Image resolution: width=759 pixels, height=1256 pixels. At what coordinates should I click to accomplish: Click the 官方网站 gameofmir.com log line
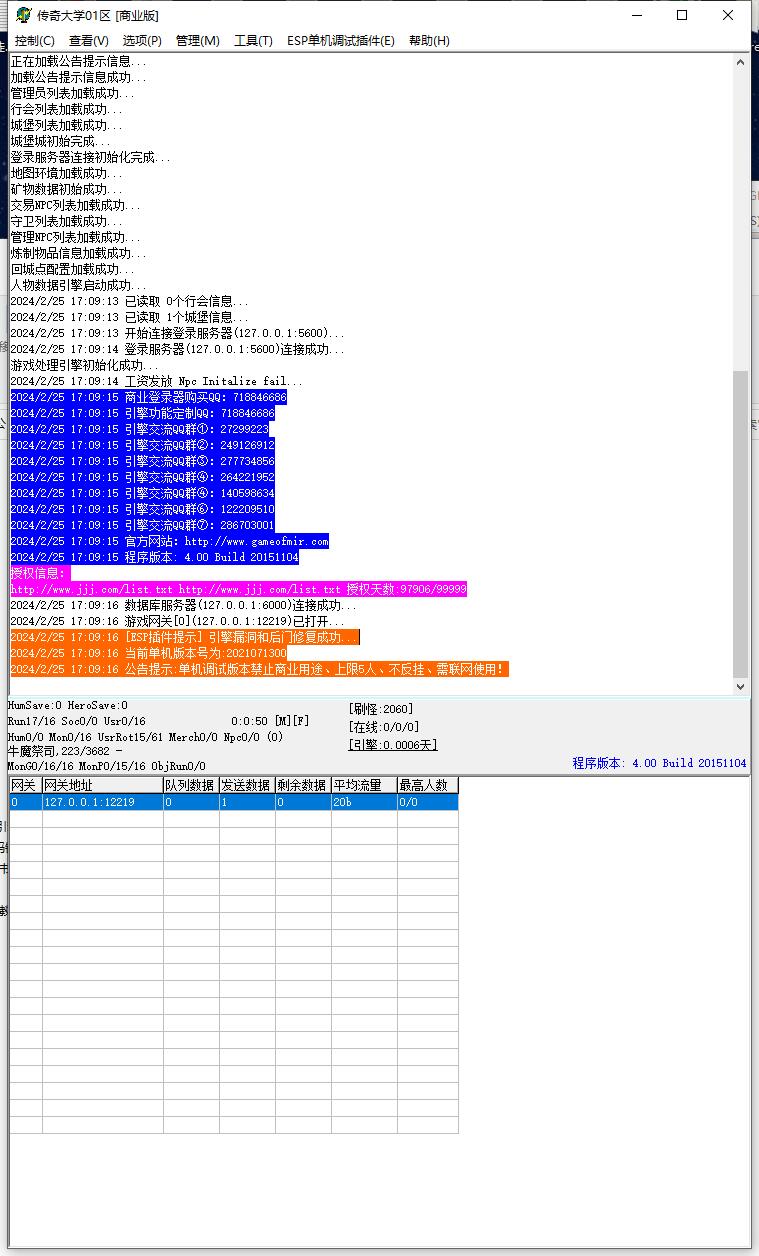coord(169,541)
